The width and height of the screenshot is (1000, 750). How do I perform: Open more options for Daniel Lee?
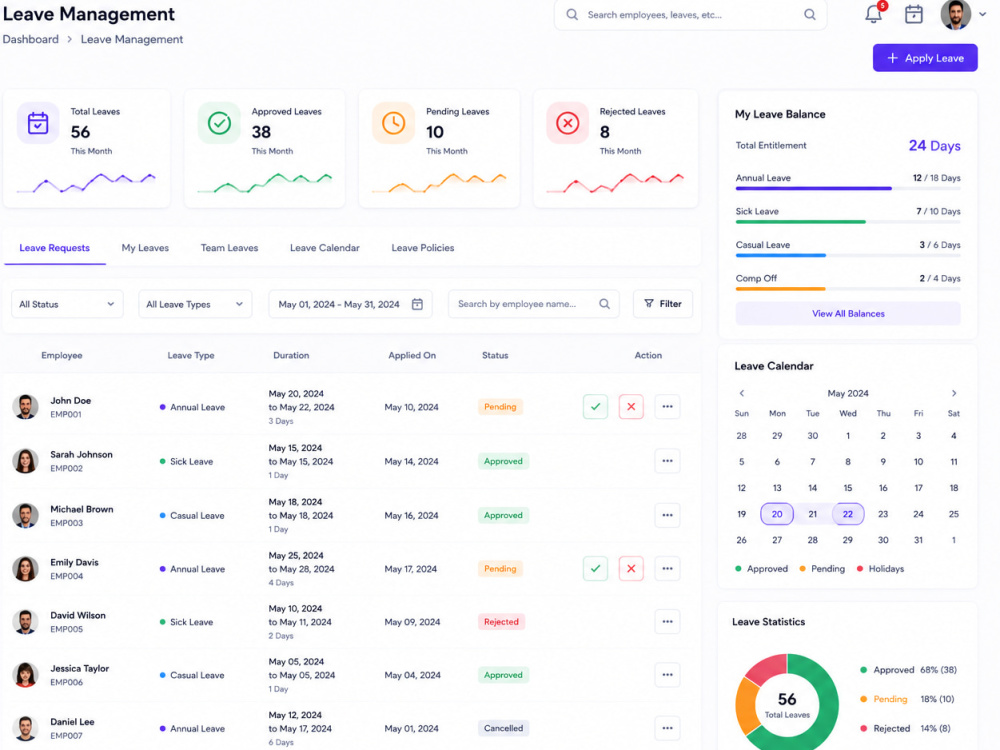click(x=667, y=728)
